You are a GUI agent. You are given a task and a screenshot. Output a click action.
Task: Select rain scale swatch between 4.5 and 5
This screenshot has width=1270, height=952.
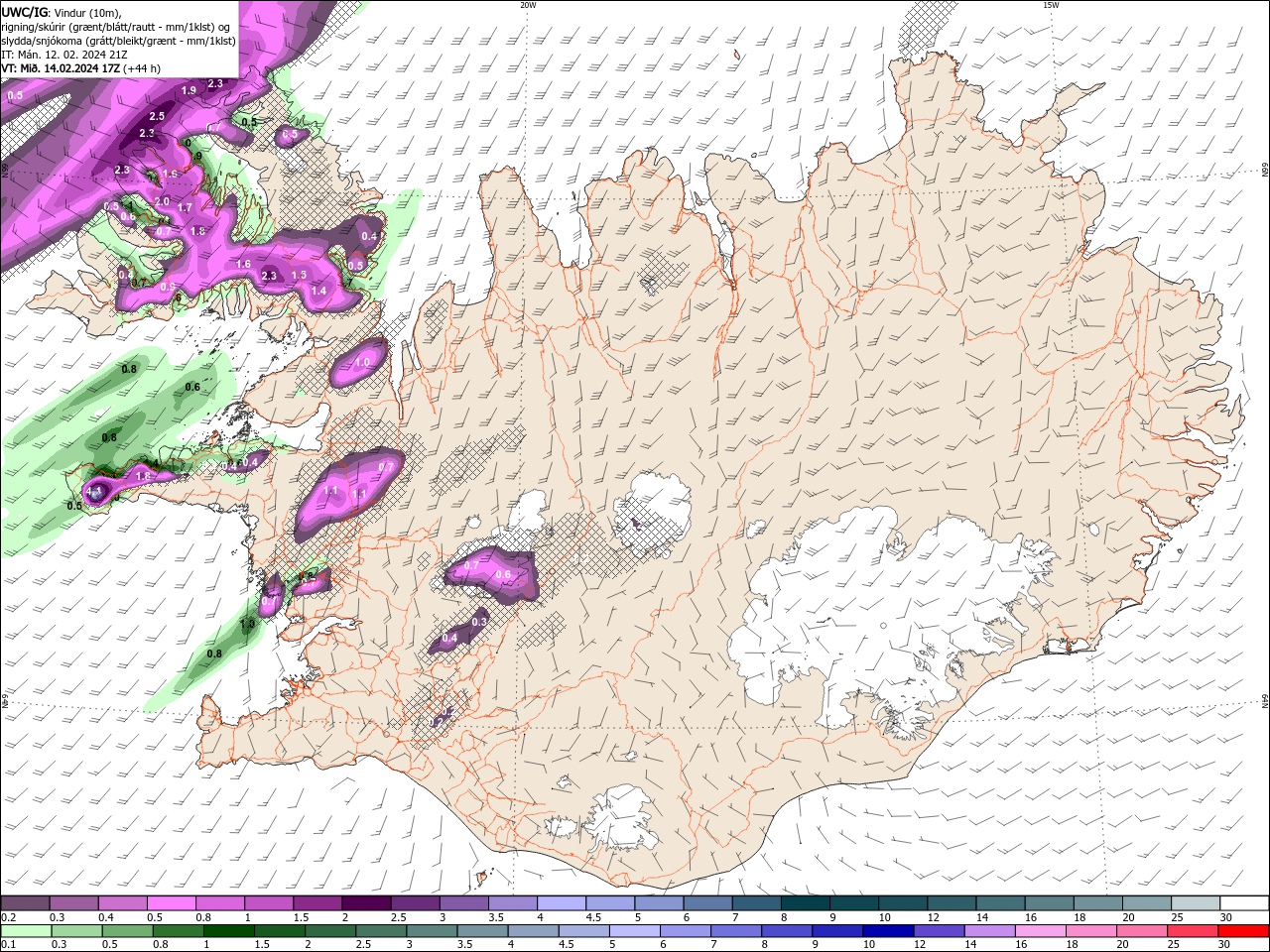582,931
